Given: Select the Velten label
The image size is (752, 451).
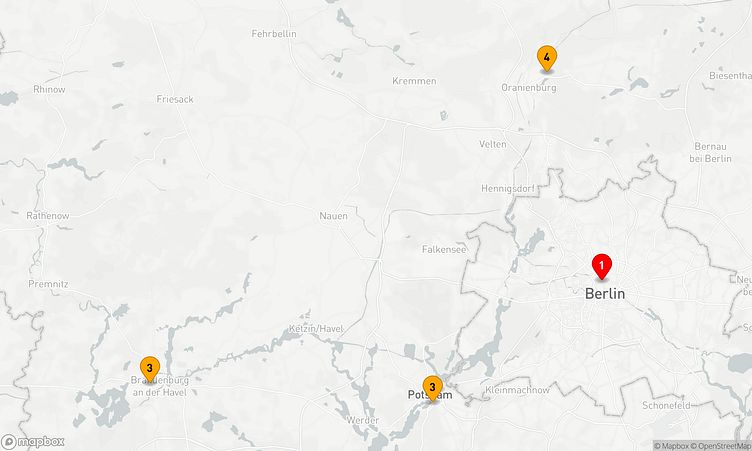Looking at the screenshot, I should tap(493, 144).
